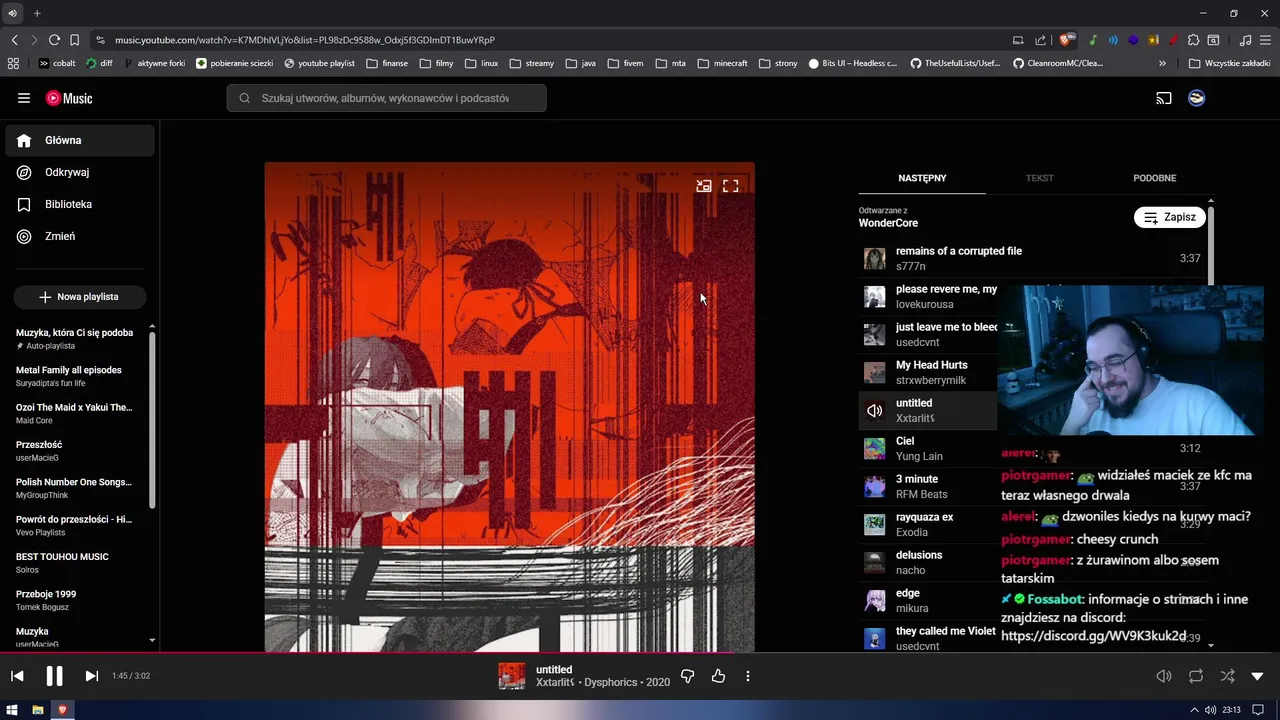Save the queue with the Zapisz button
The height and width of the screenshot is (720, 1280).
(1170, 217)
